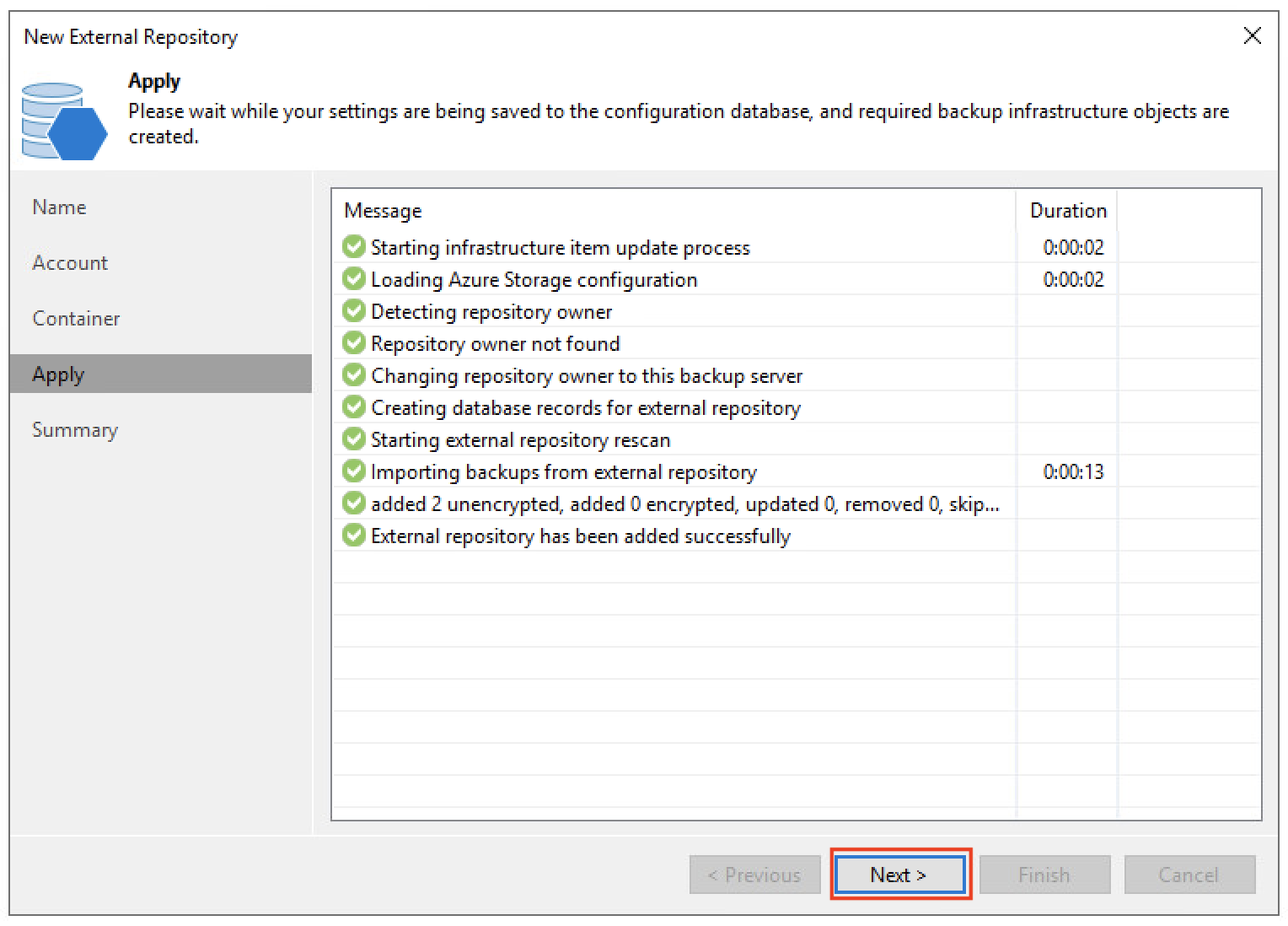Select 'Detecting repository owner' message
The width and height of the screenshot is (1288, 926).
(x=491, y=312)
